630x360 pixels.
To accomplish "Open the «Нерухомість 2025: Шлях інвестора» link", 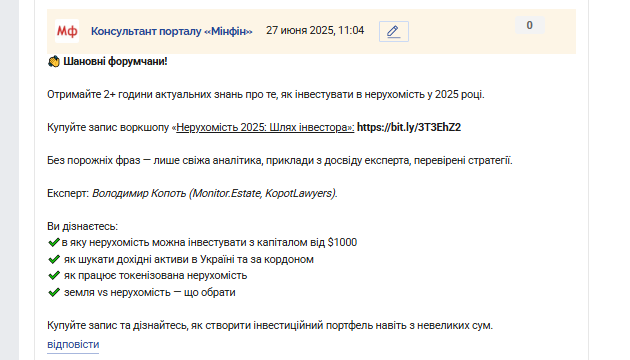I will click(x=265, y=127).
